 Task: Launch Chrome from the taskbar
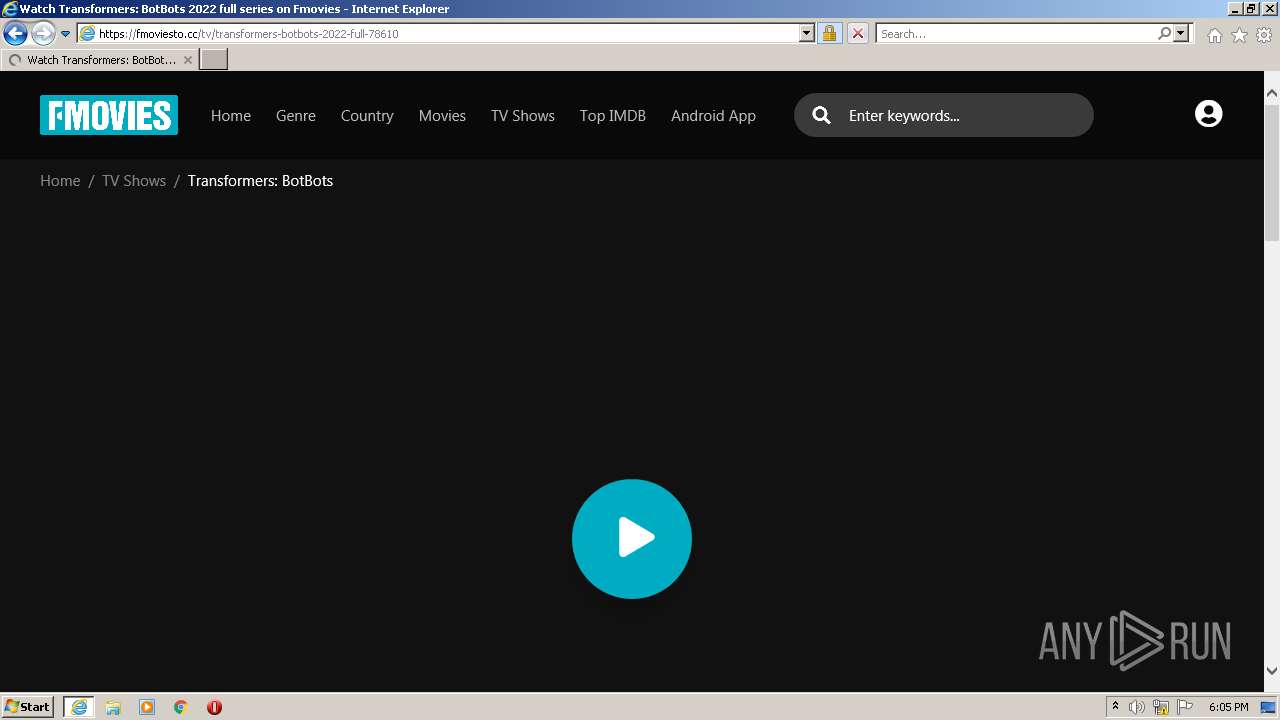click(181, 707)
